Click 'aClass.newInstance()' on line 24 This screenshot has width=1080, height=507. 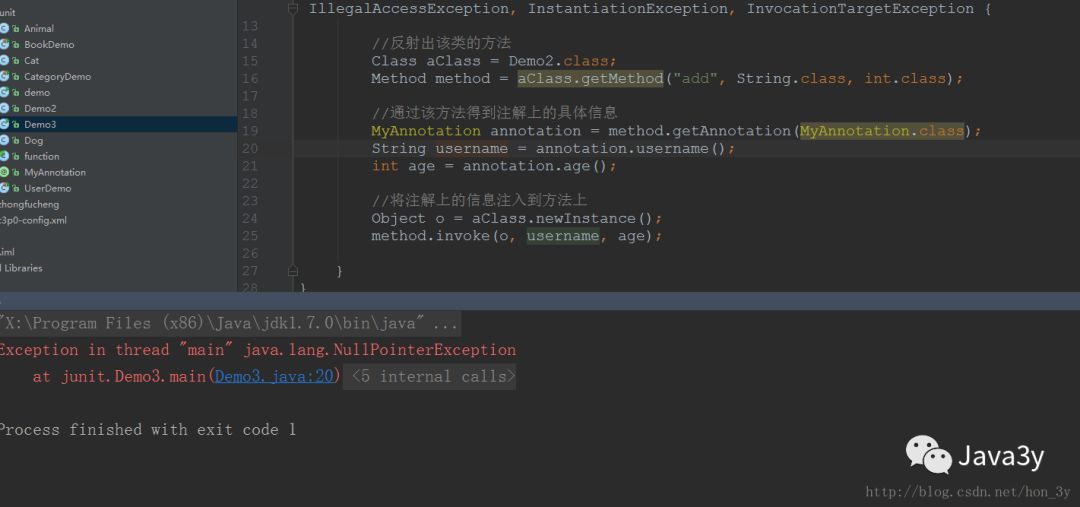[562, 218]
